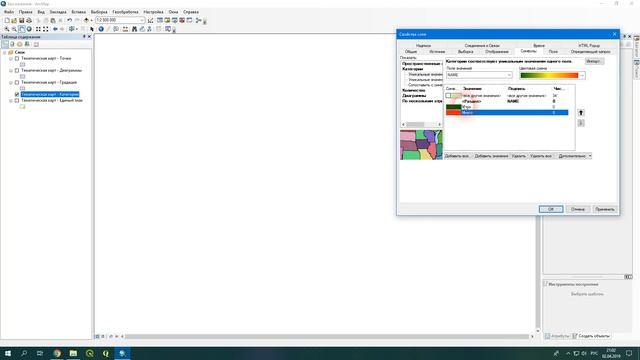Click the List By Source icon
This screenshot has height=360, width=640.
12,44
